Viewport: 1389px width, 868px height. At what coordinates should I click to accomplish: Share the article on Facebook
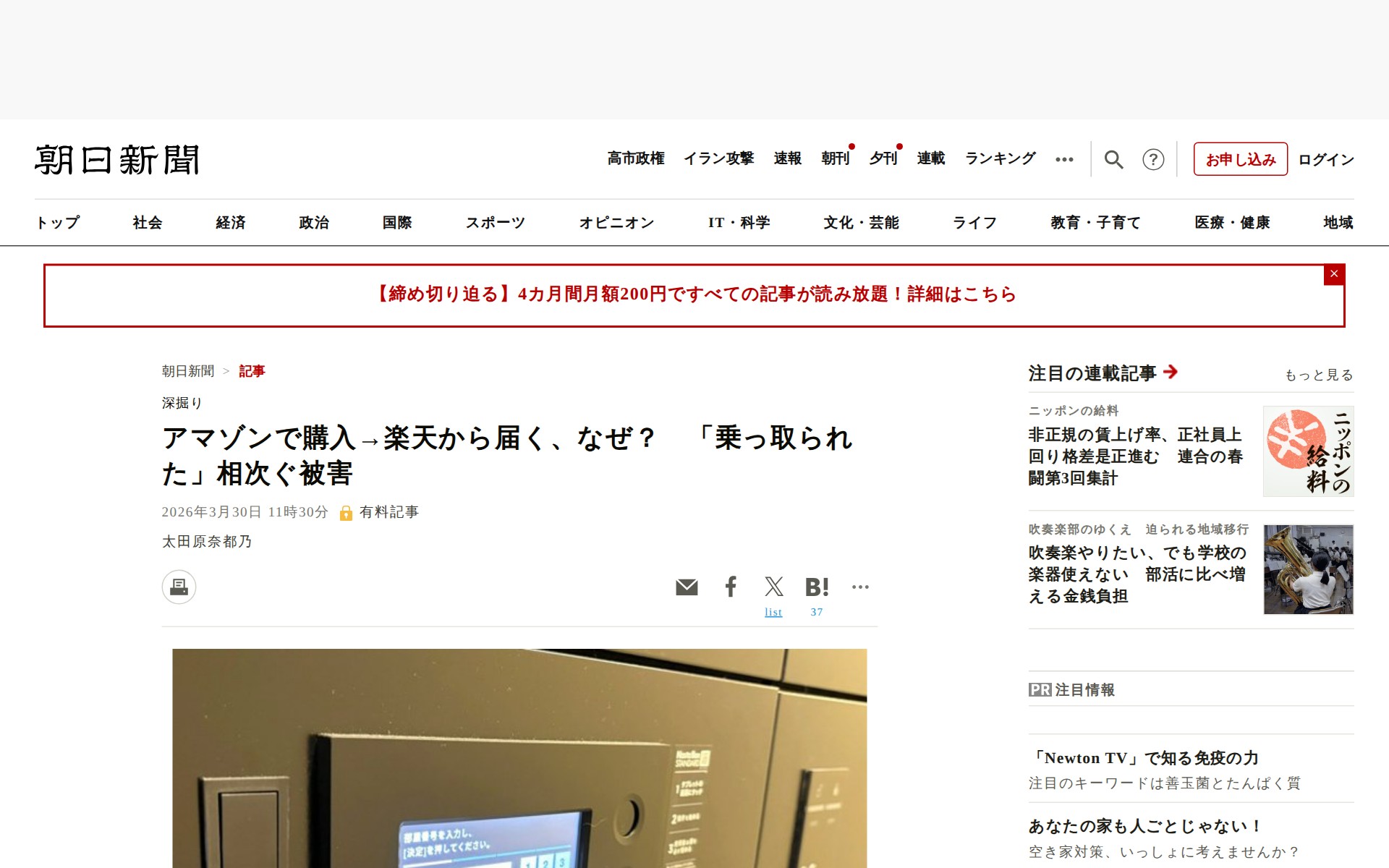click(x=731, y=587)
